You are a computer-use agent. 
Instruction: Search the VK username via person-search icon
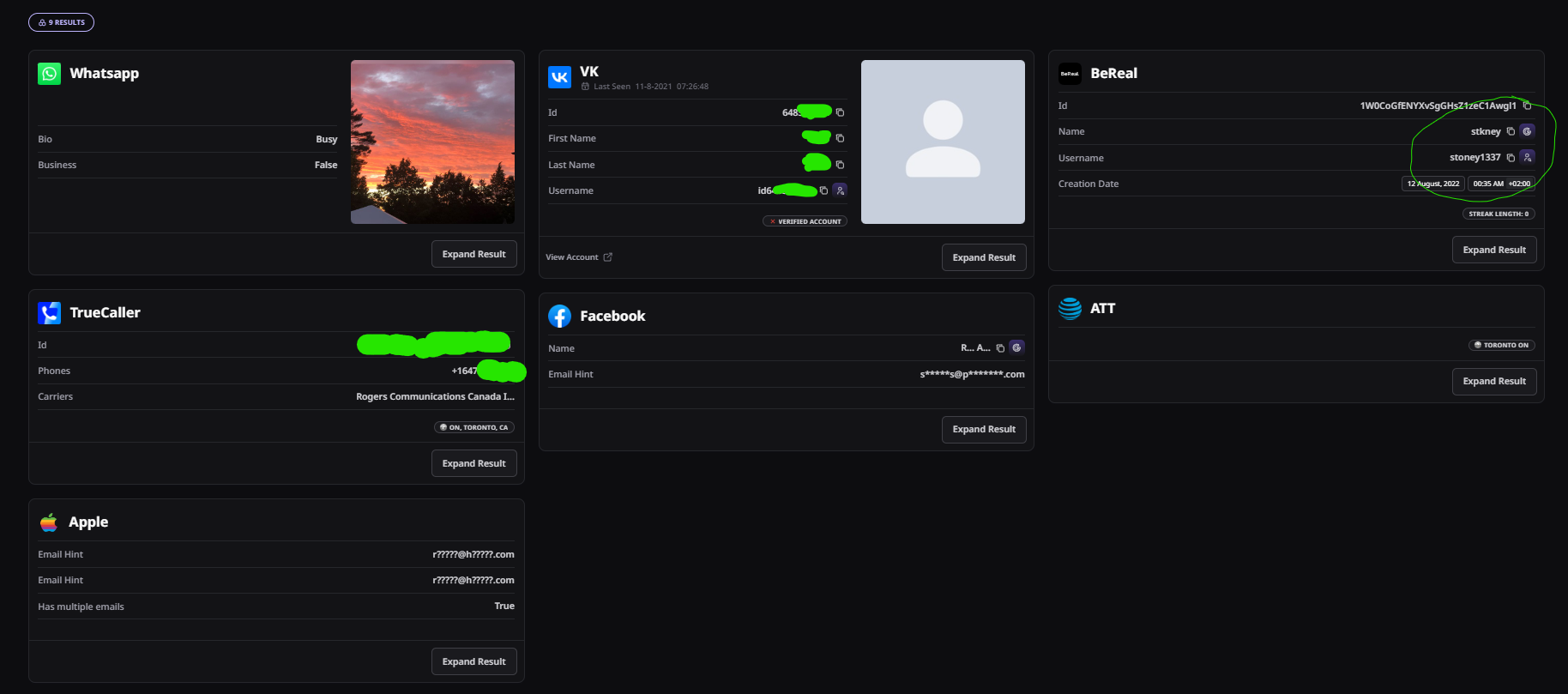841,190
